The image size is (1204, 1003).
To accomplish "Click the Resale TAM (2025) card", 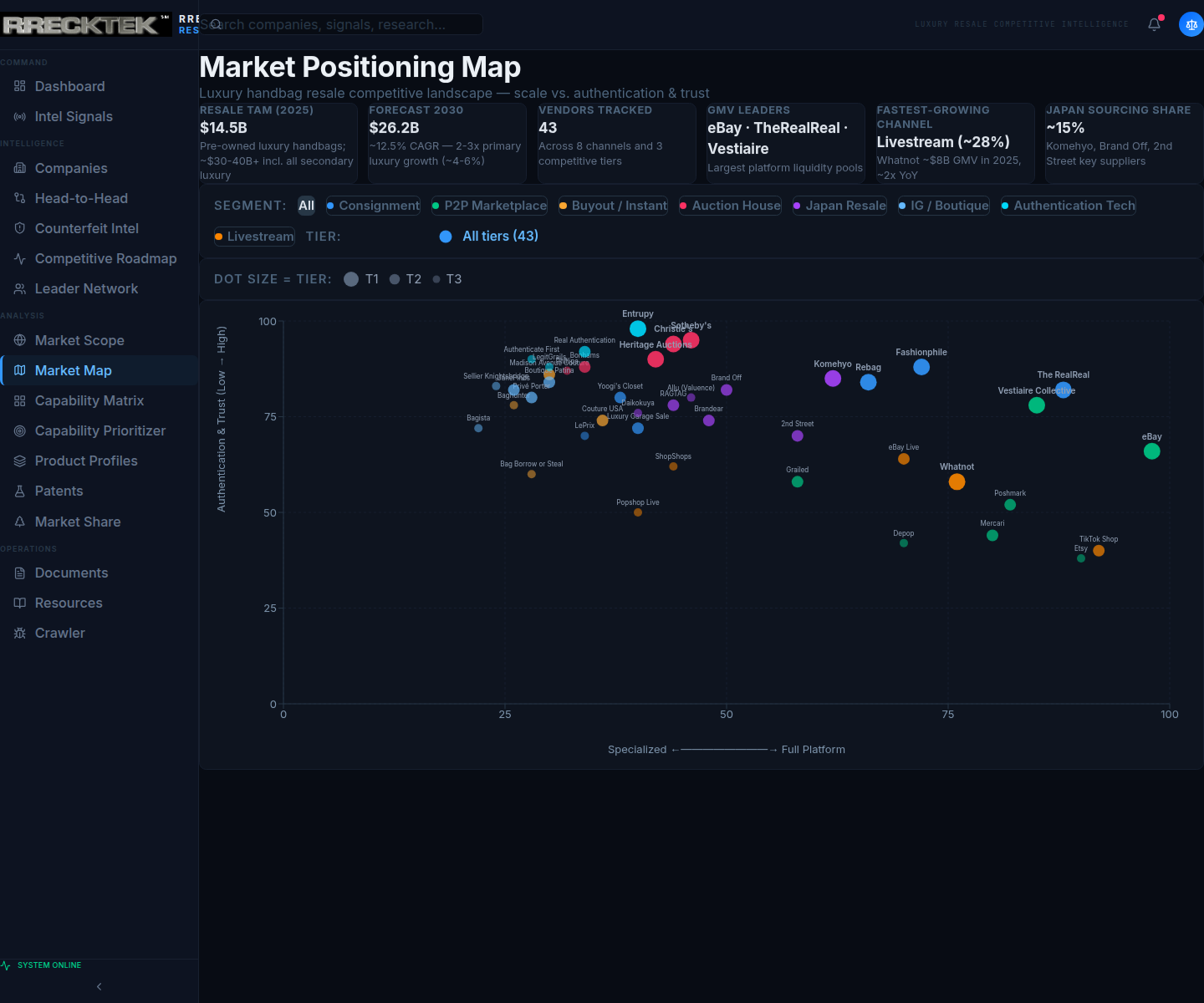I will 278,143.
